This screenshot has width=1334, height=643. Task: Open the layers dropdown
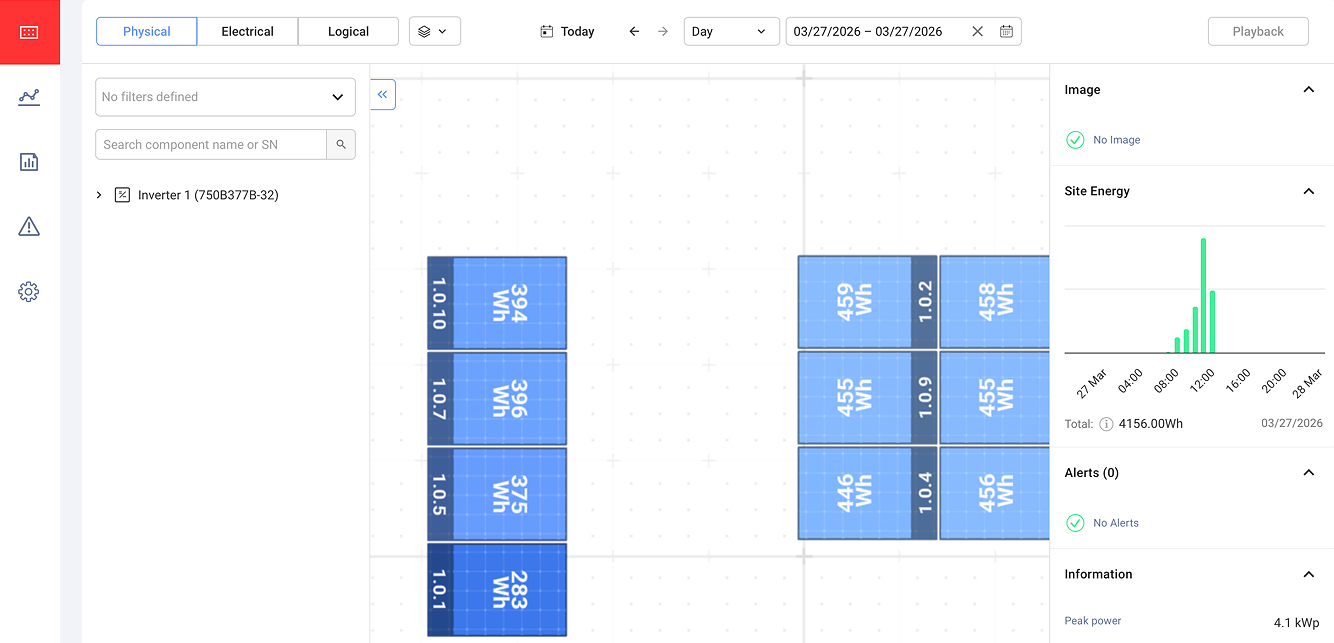pos(434,32)
